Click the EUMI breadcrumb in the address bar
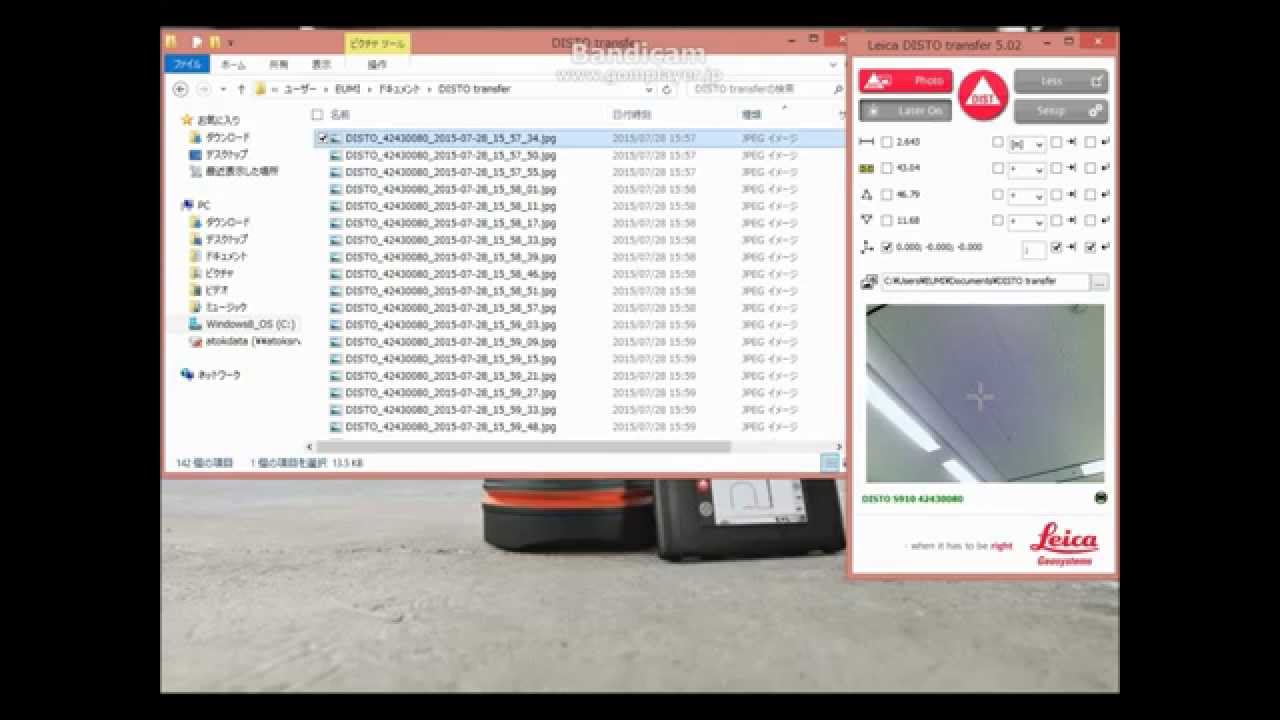 click(347, 89)
